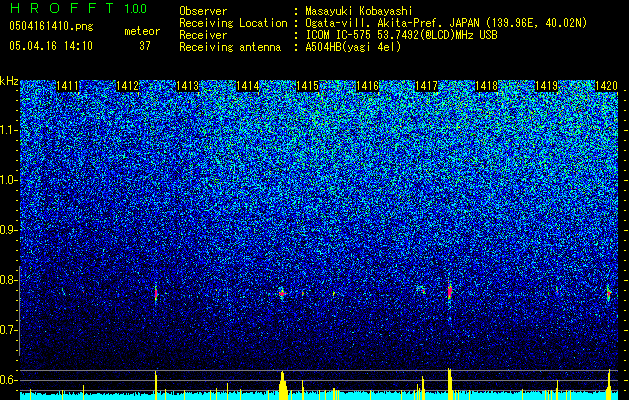Select the ICOM IC-575 53.7492 MHz receiver text
This screenshot has height=400, width=629.
pyautogui.click(x=401, y=35)
